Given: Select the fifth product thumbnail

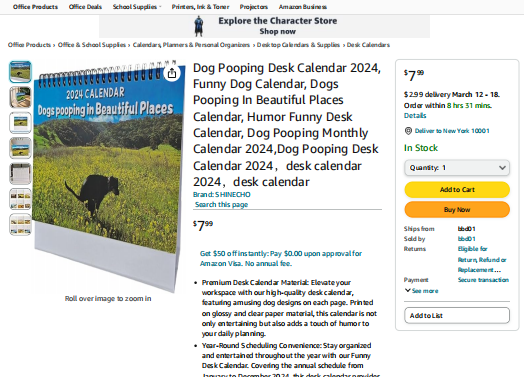Looking at the screenshot, I should pos(20,173).
